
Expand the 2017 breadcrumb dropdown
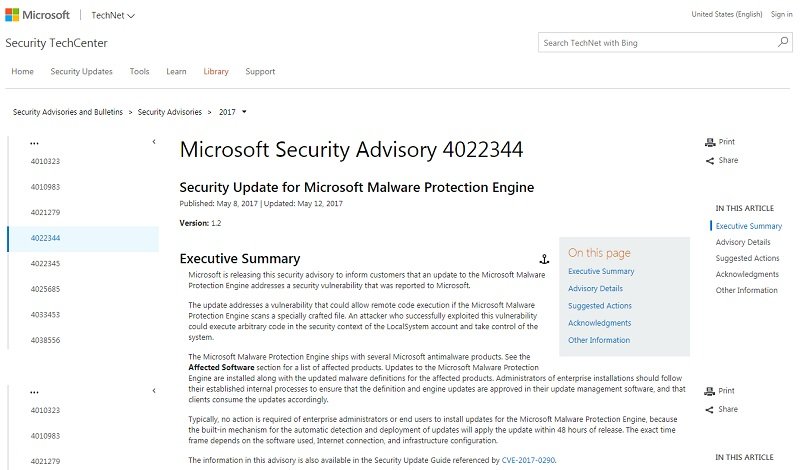click(x=244, y=112)
